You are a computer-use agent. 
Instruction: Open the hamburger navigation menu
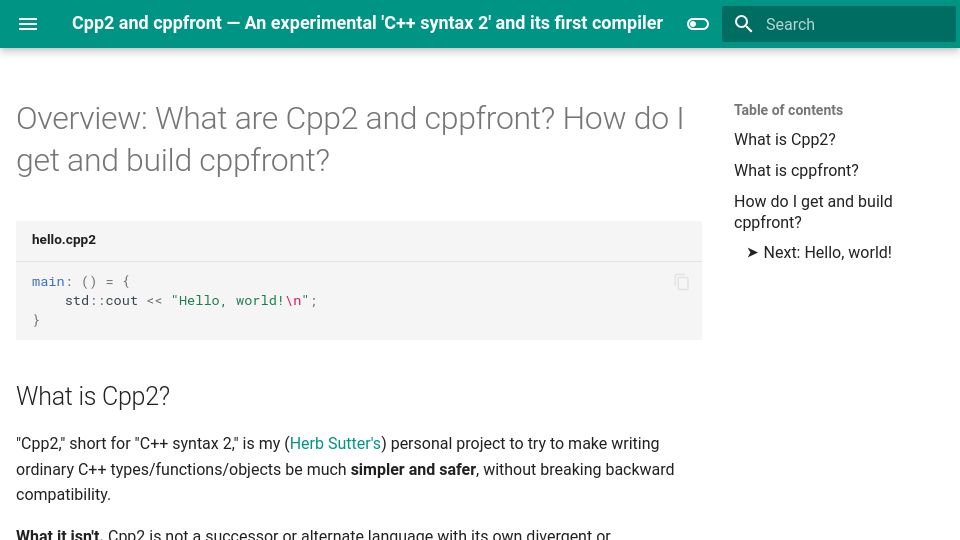pyautogui.click(x=28, y=24)
